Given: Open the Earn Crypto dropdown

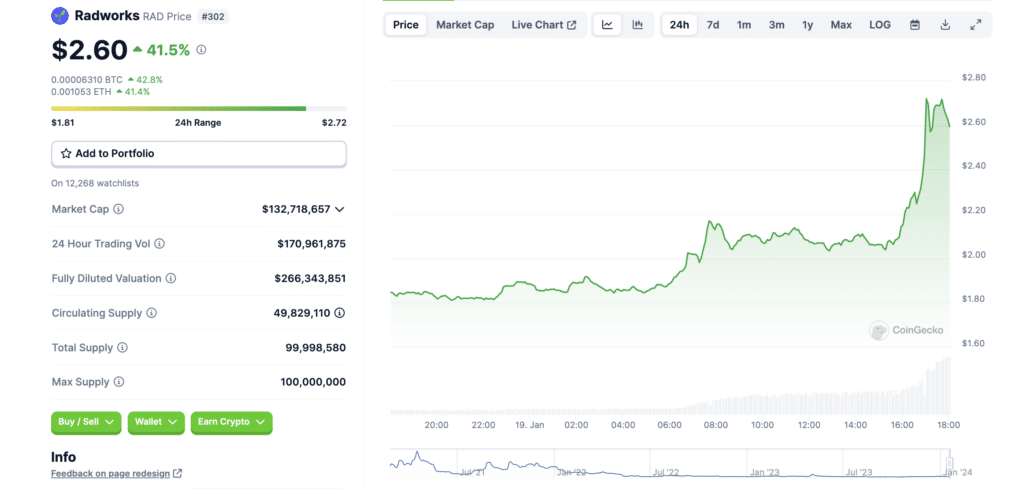Looking at the screenshot, I should pos(231,422).
